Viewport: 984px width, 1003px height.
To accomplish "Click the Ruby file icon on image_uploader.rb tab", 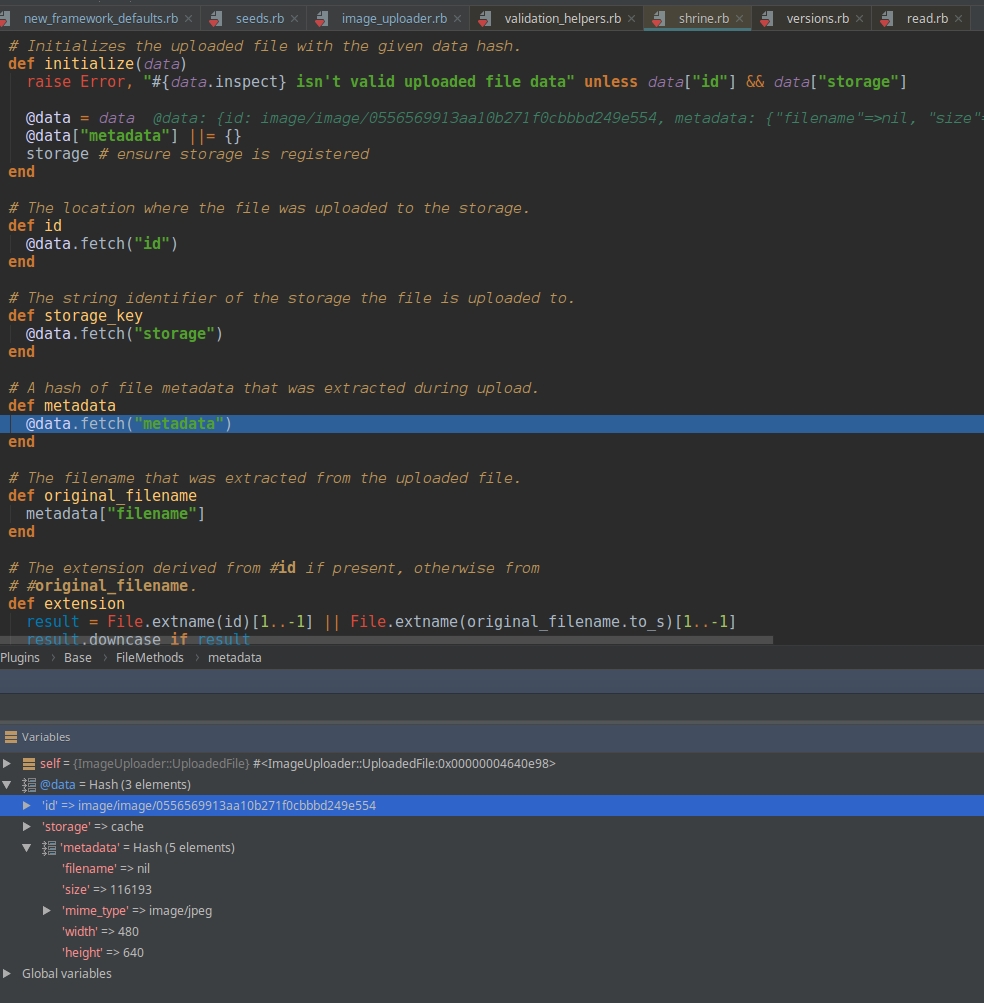I will (321, 19).
